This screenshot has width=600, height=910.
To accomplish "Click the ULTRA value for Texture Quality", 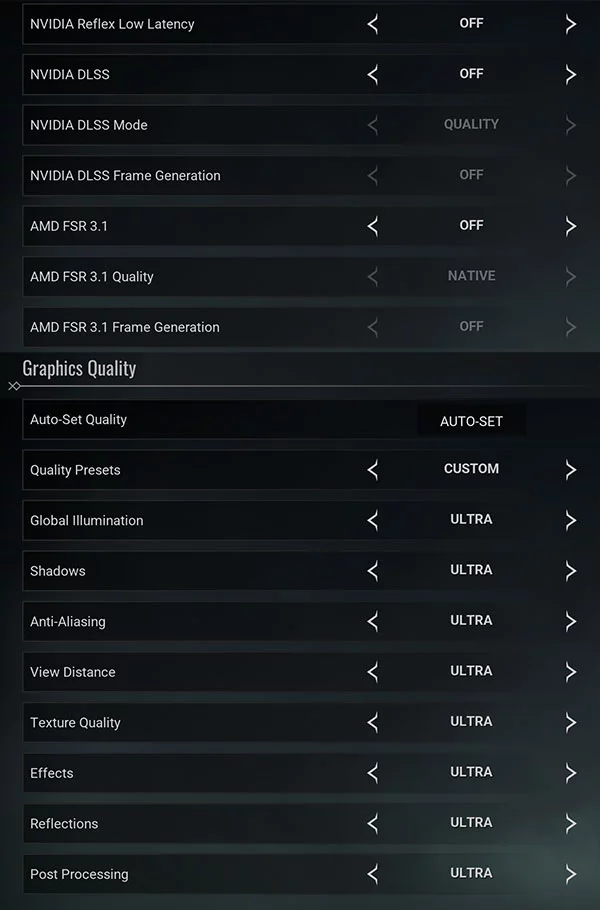I will pos(471,722).
